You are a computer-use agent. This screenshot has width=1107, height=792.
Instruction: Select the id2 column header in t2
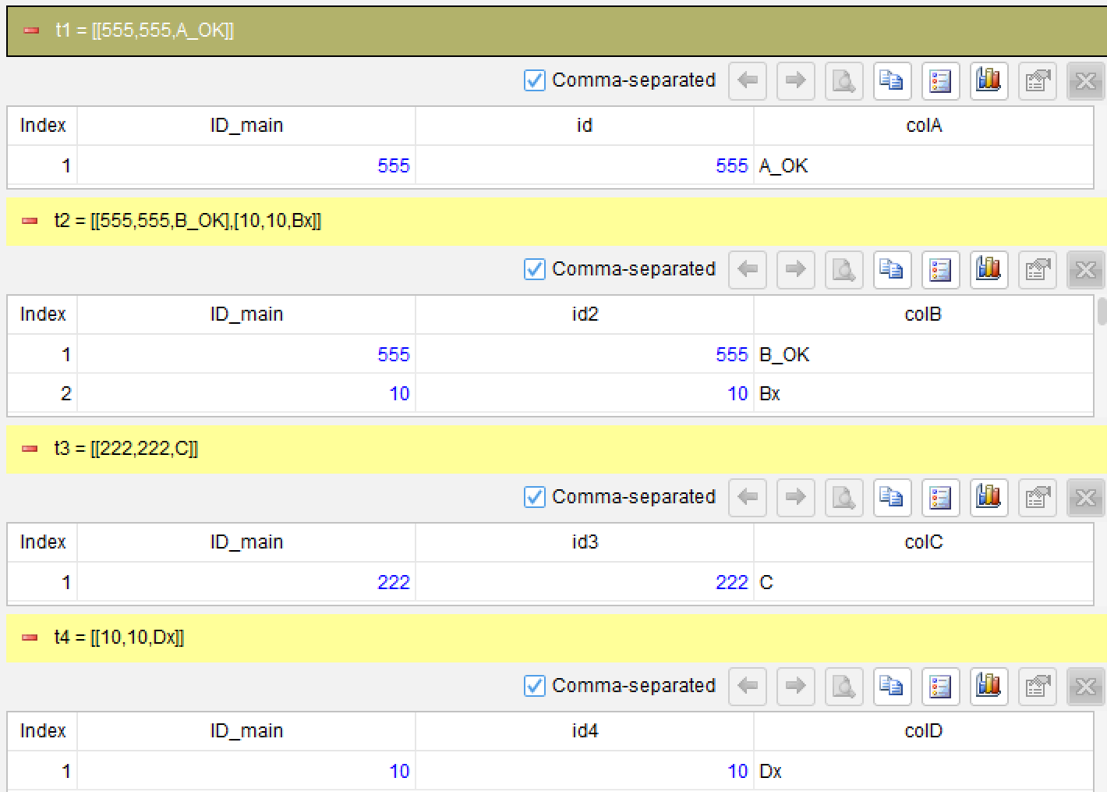pos(585,314)
